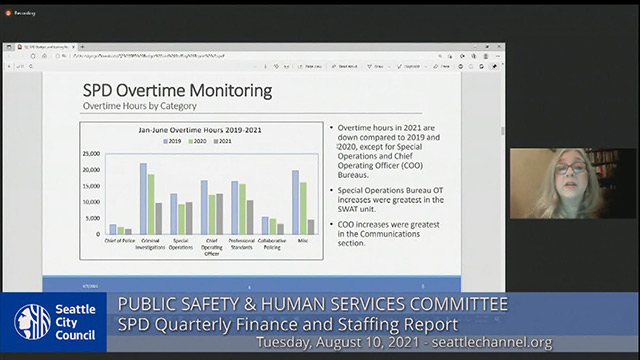Viewport: 640px width, 360px height.
Task: Close the SPD Budget PDF tab
Action: [x=73, y=47]
